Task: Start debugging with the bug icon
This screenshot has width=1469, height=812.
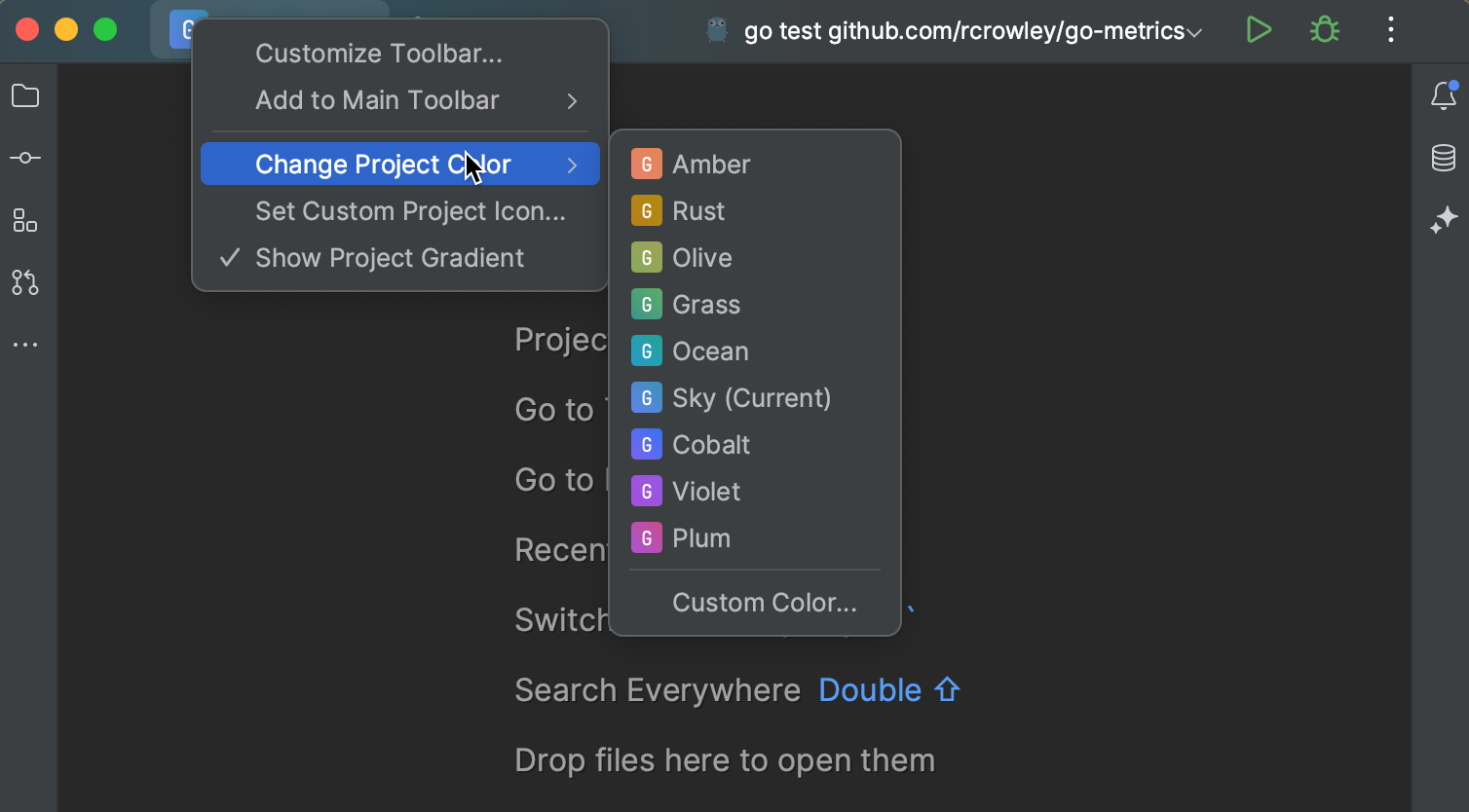Action: [1324, 29]
